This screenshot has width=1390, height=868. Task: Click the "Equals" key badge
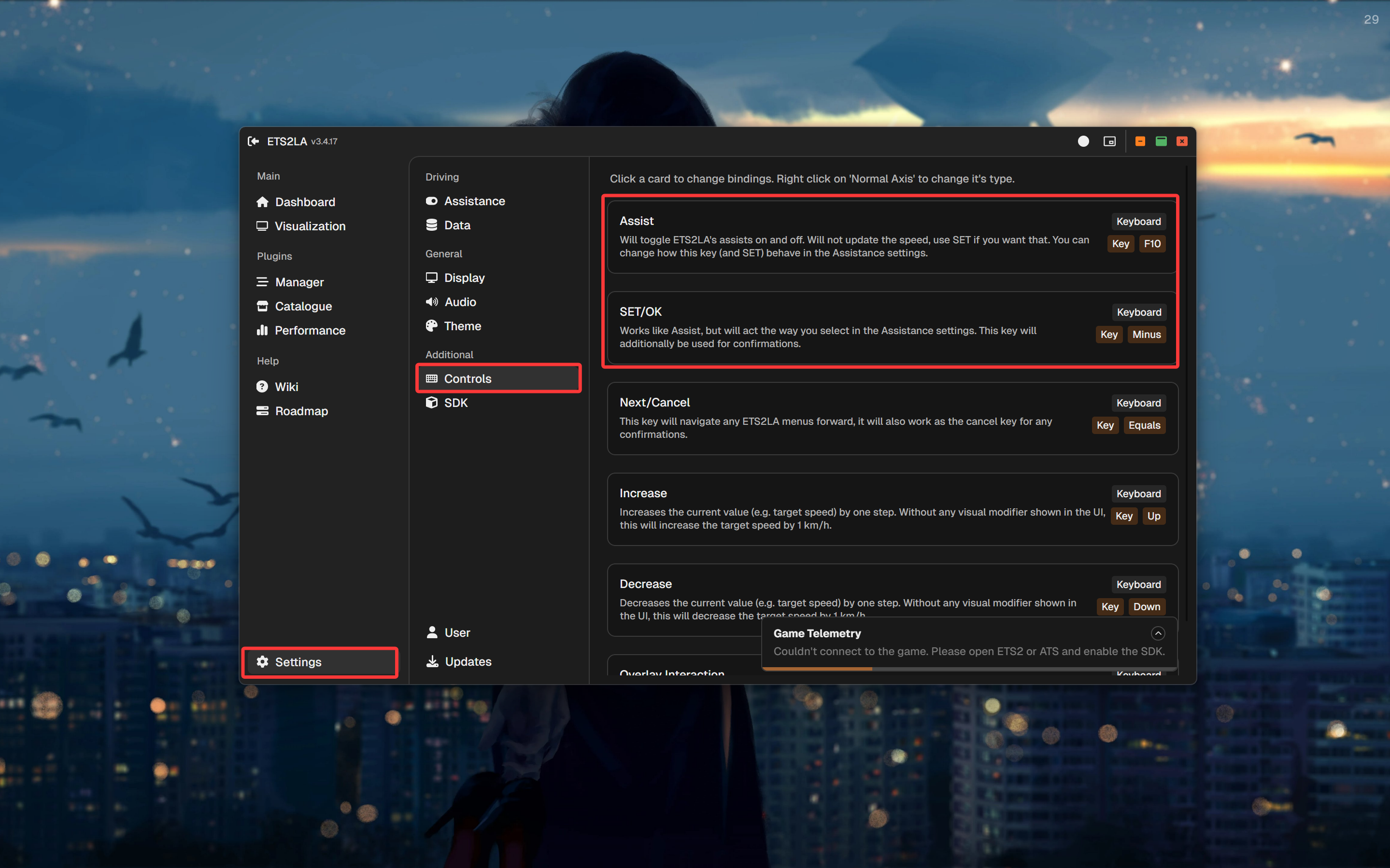pos(1144,425)
